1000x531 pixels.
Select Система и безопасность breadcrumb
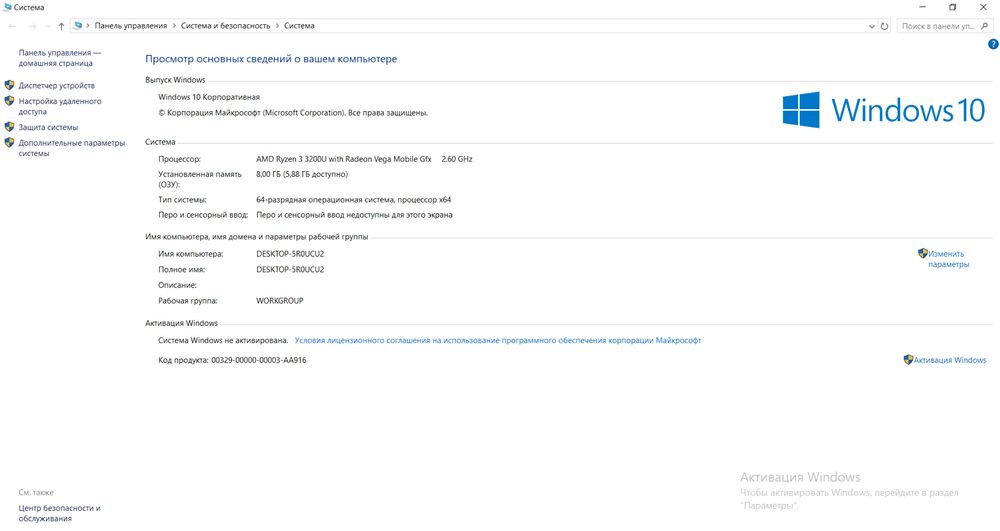[226, 26]
